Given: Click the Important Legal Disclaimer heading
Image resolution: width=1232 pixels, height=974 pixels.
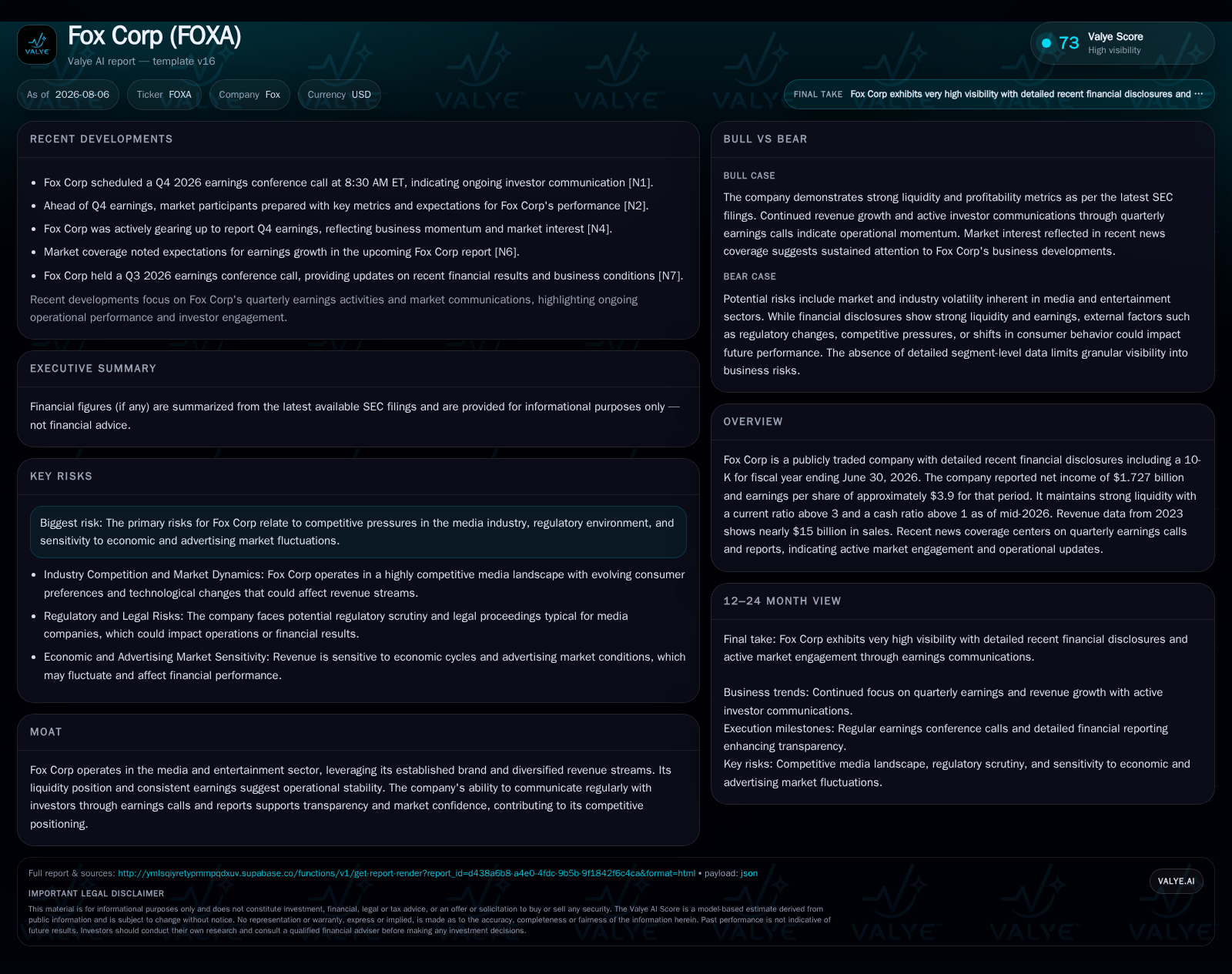Looking at the screenshot, I should [96, 894].
